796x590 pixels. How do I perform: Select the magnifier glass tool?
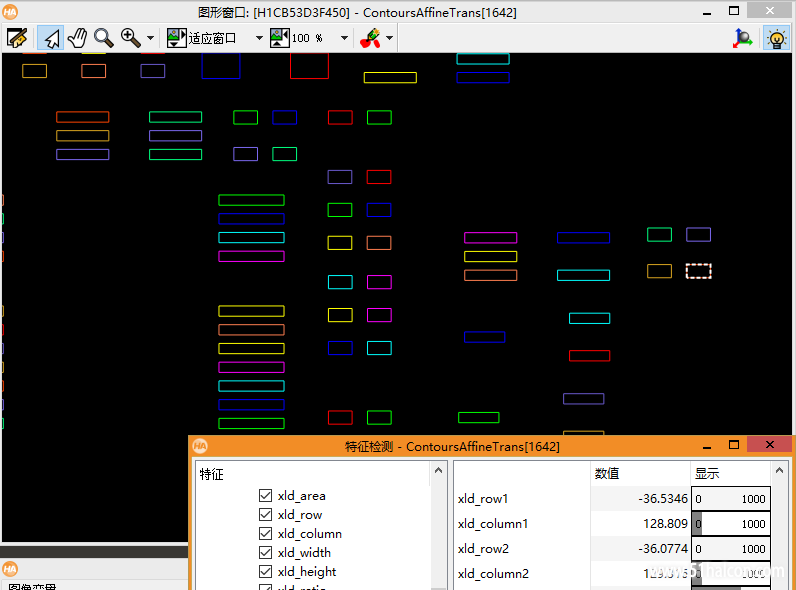104,38
